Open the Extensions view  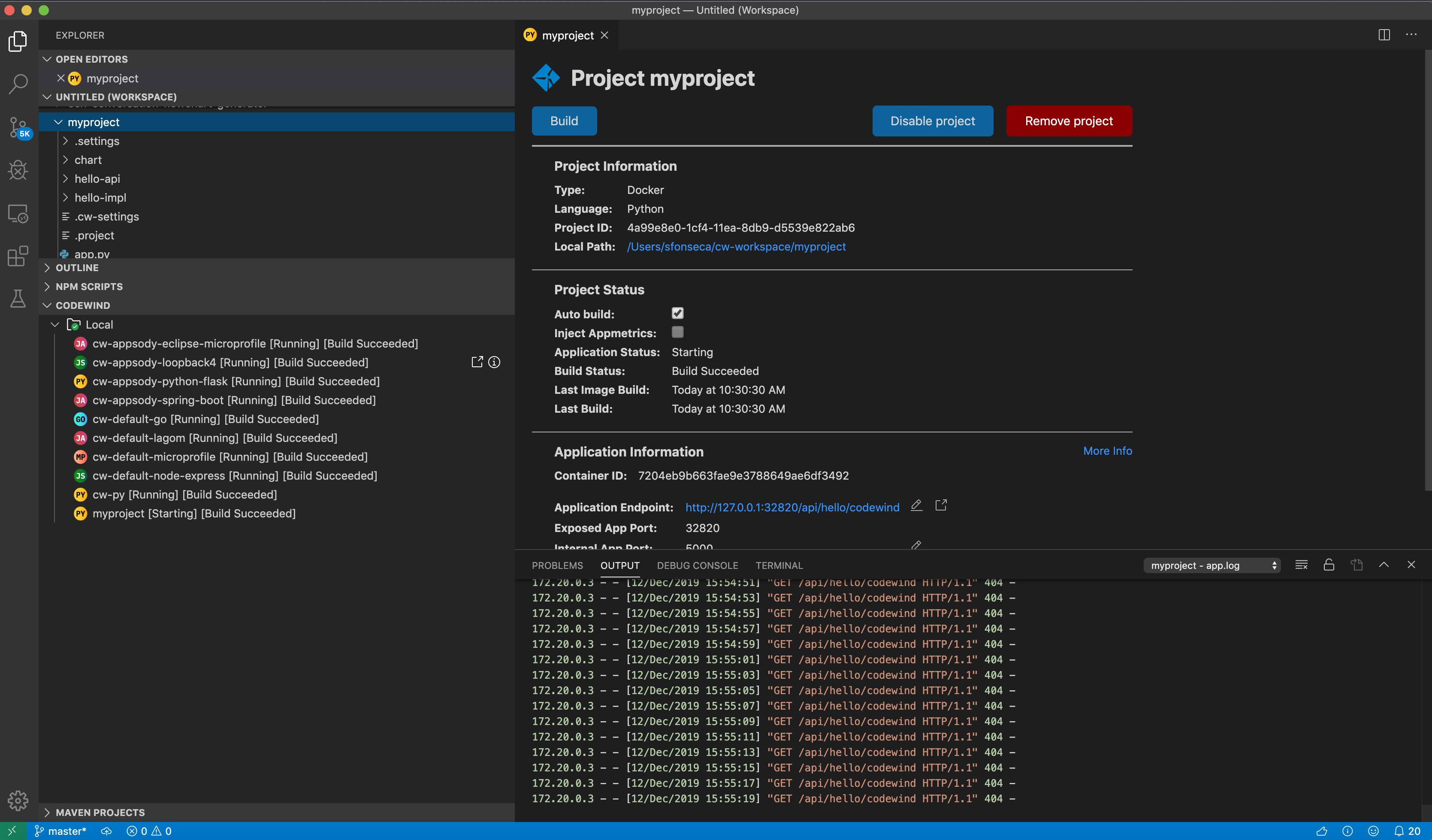(x=18, y=256)
